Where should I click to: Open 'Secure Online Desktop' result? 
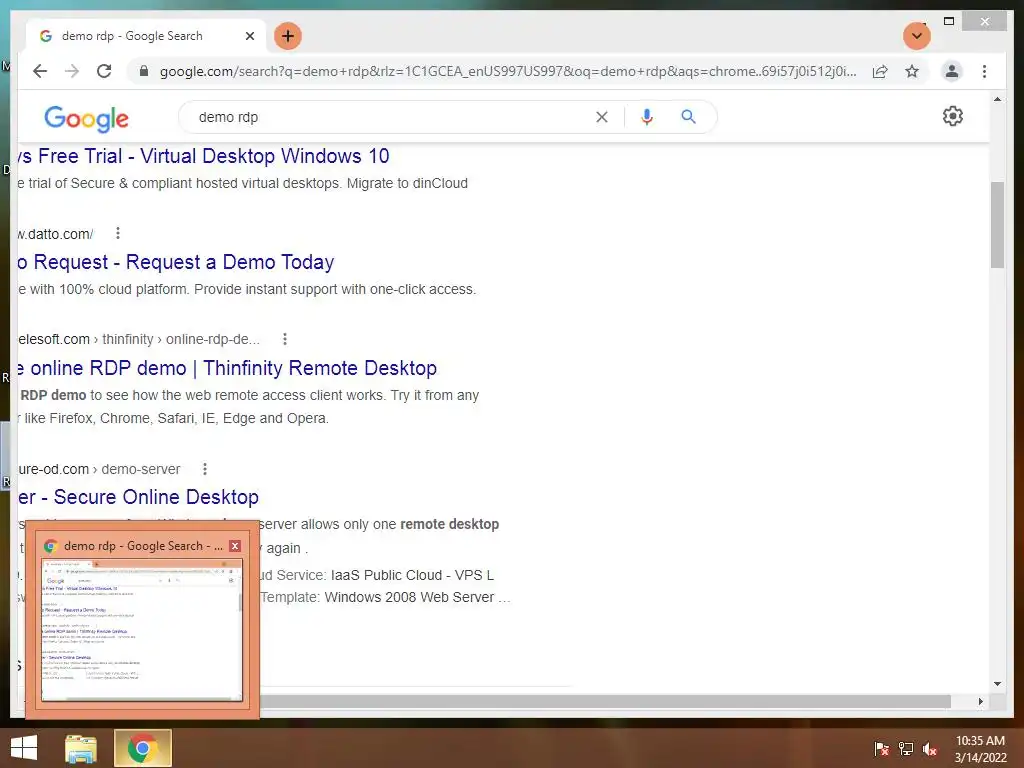pos(139,497)
